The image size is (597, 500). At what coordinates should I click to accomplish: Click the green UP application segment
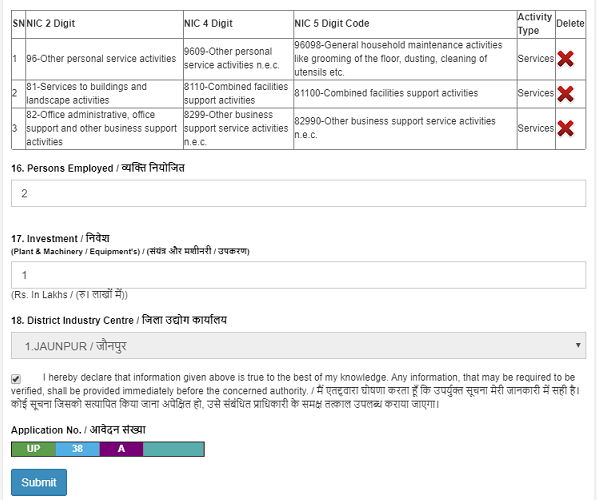tap(34, 449)
